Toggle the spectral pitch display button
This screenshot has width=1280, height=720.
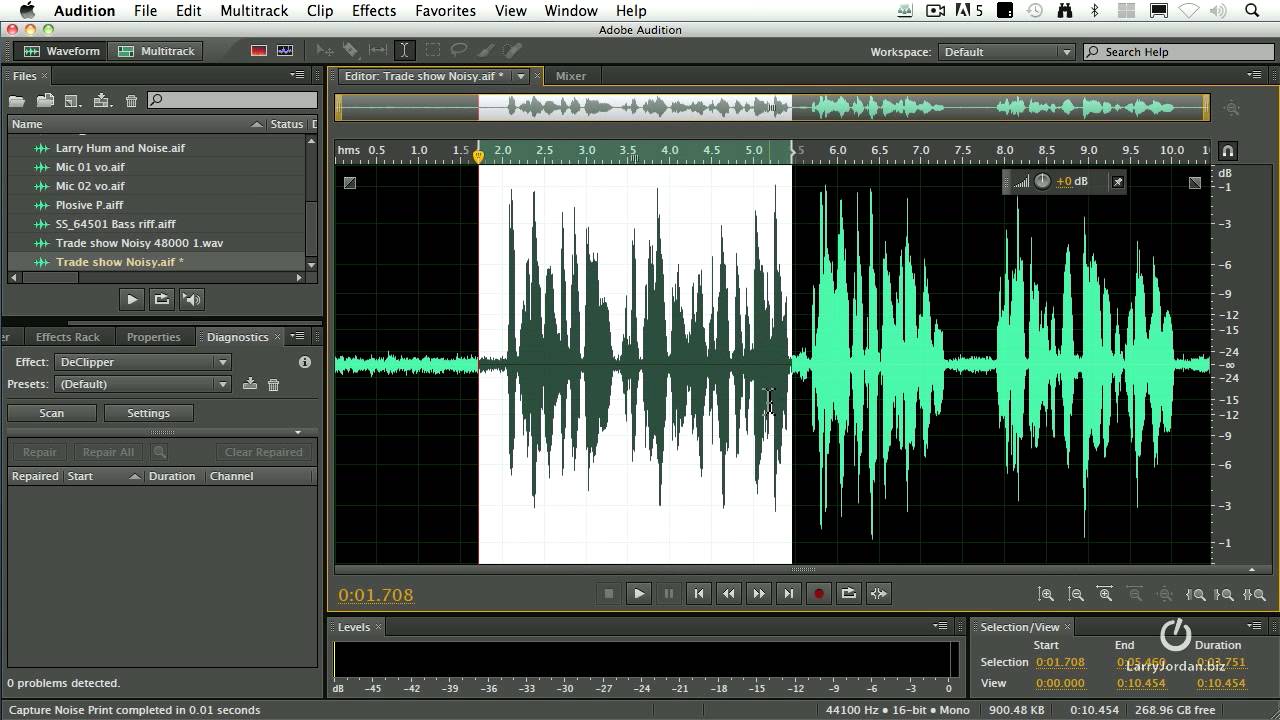[285, 51]
